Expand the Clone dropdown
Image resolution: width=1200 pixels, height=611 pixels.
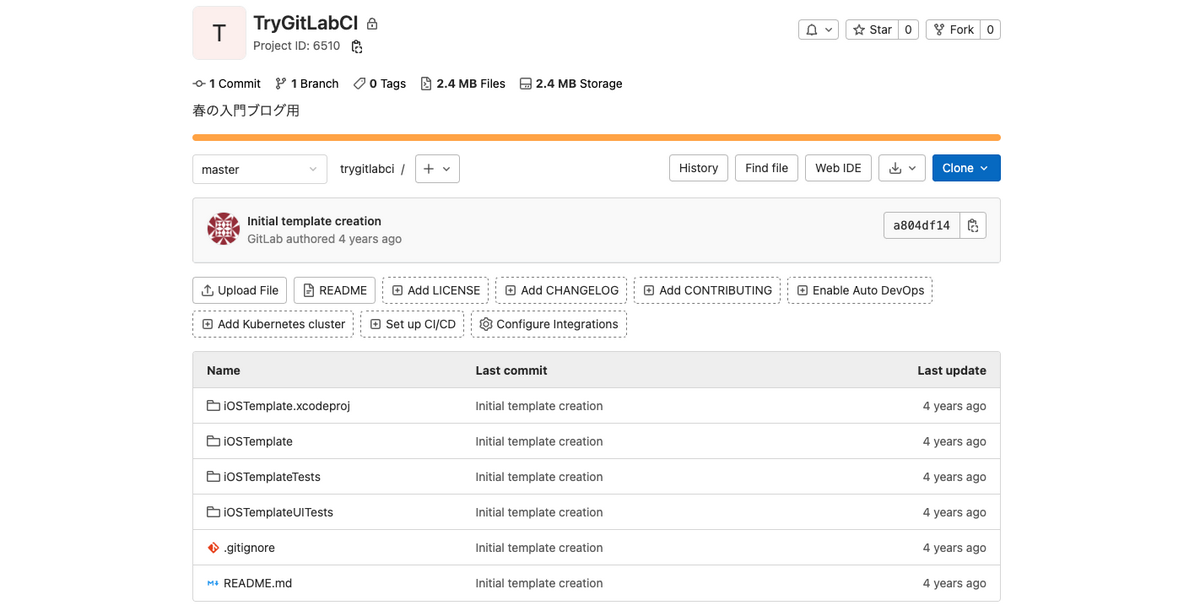966,168
